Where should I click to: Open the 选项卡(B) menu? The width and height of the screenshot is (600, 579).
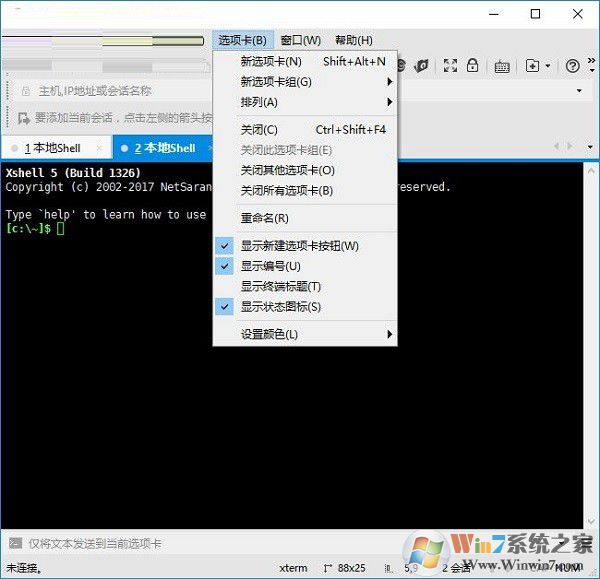243,40
